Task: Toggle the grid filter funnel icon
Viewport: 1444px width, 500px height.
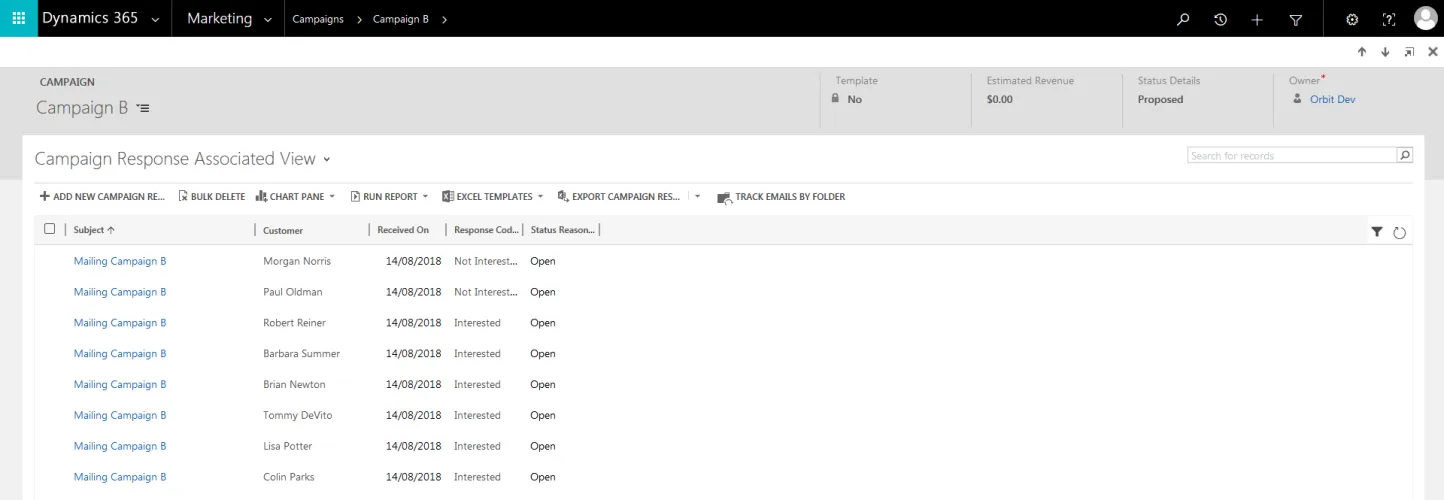Action: 1377,231
